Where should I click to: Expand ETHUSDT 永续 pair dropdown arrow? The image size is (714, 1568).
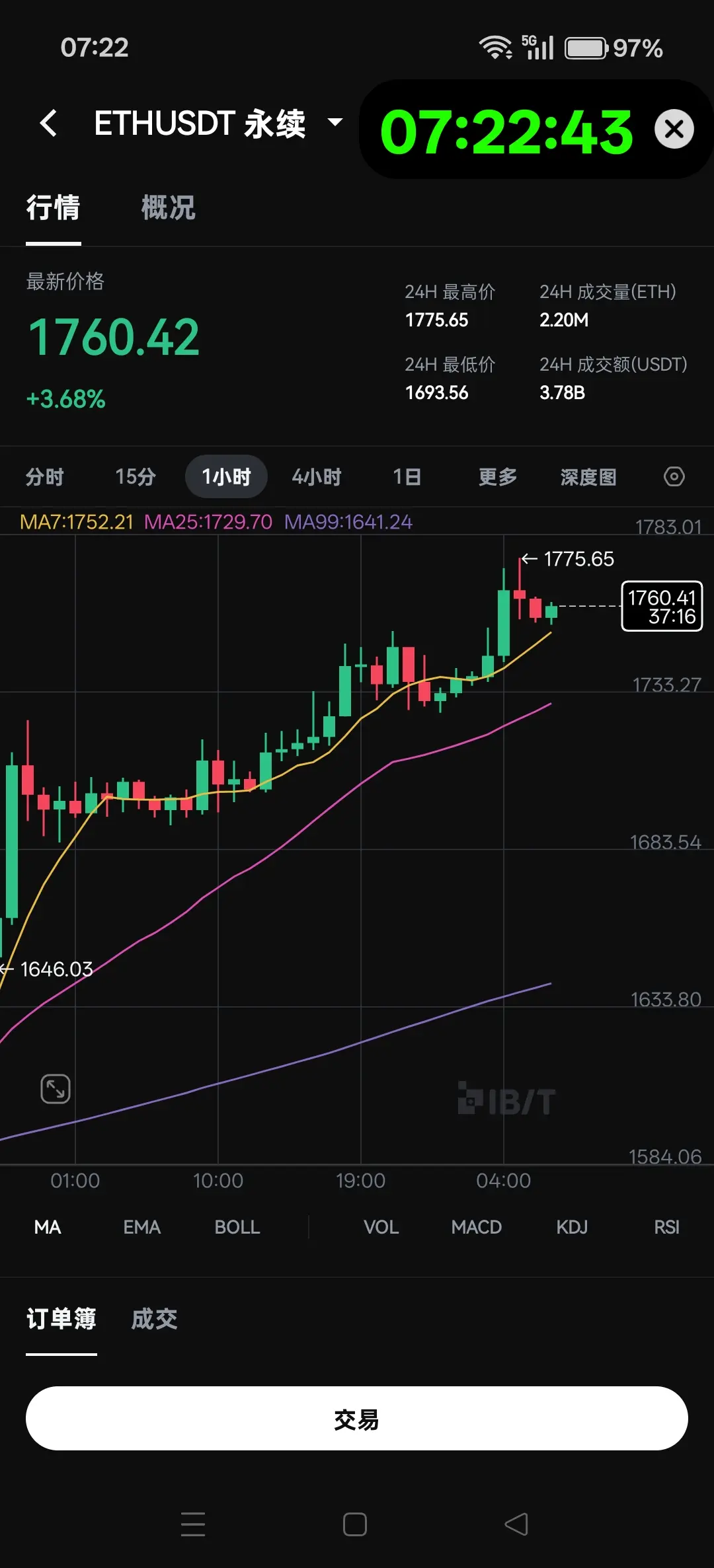click(335, 122)
